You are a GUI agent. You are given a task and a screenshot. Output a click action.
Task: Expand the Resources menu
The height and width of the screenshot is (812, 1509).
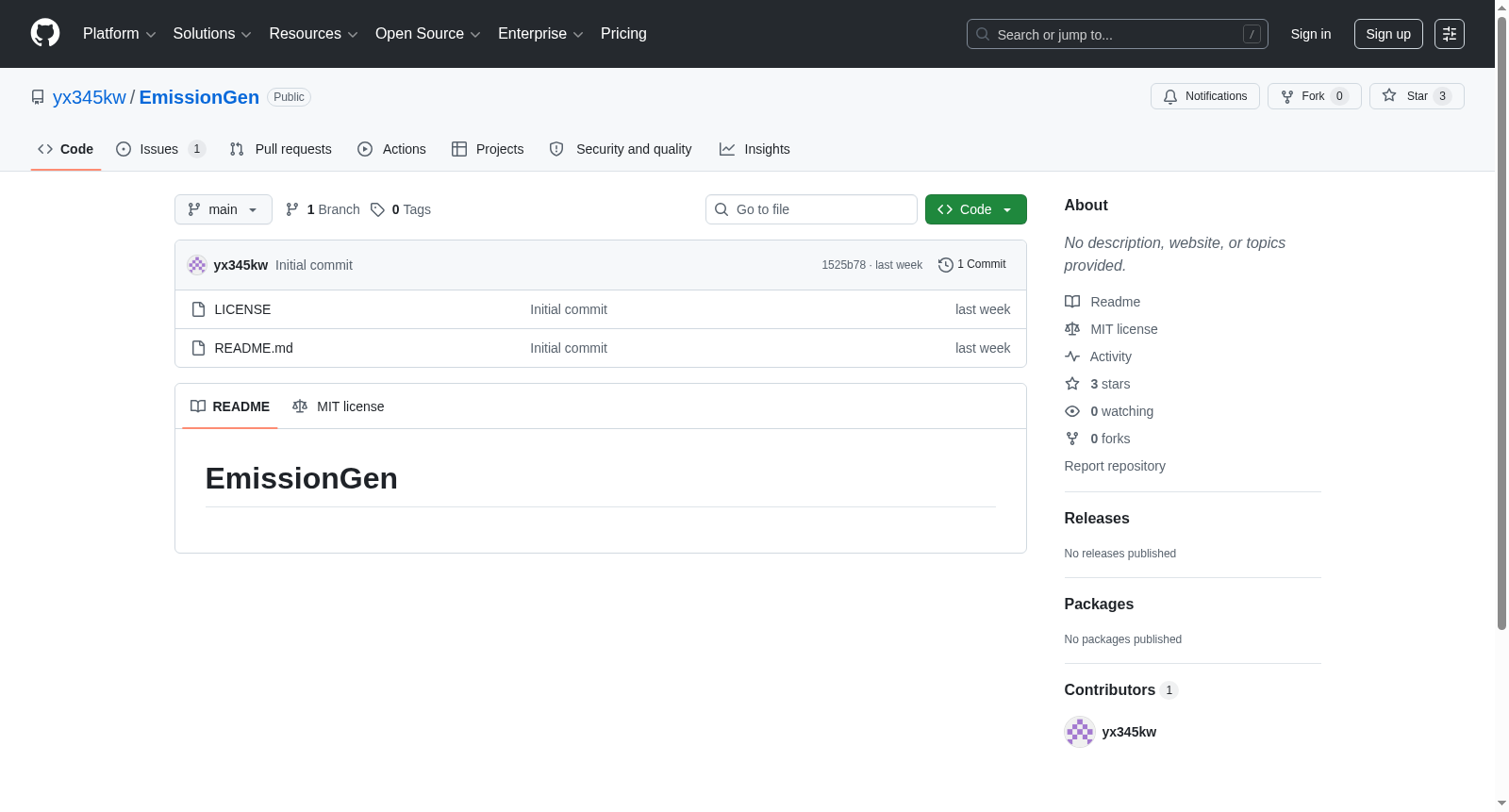(x=313, y=34)
